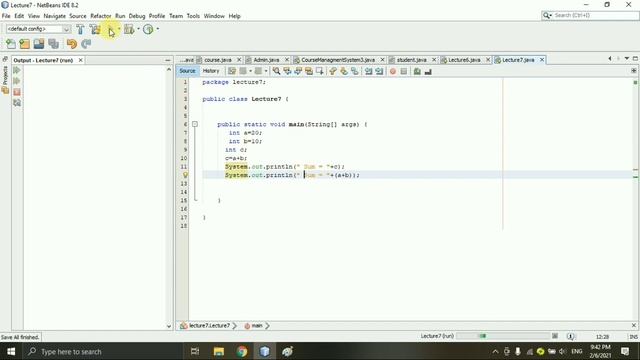Click the Output panel settings icon below Stop
Screen dimensions: 640x360
pos(17,103)
